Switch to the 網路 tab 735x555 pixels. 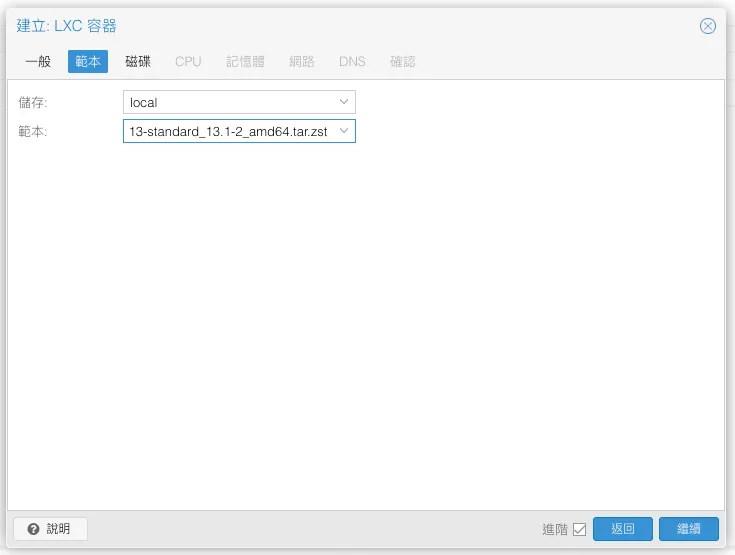click(x=302, y=61)
